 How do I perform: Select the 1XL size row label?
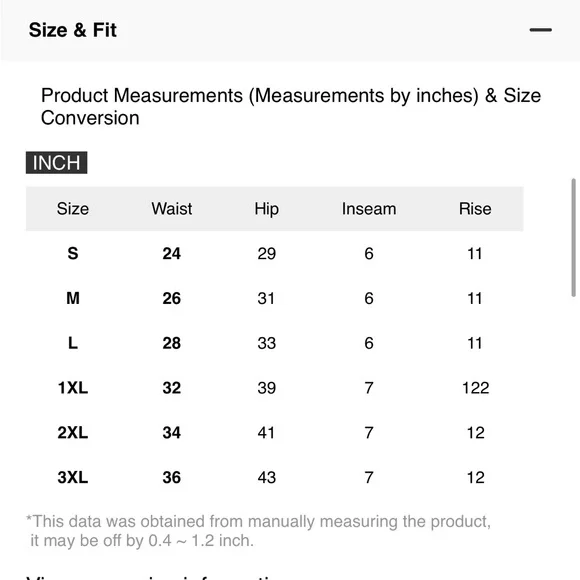[73, 388]
